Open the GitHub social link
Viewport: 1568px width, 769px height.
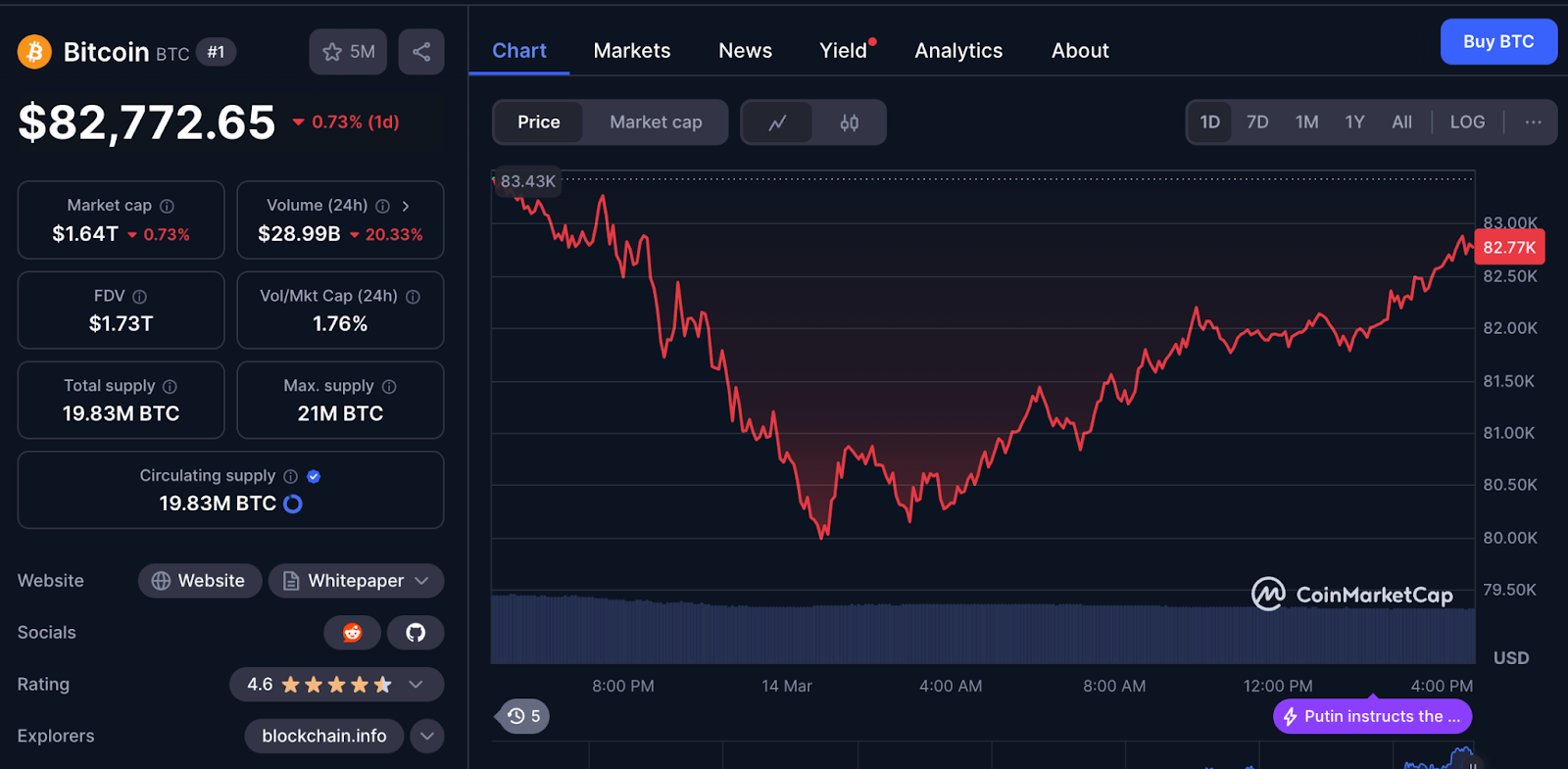tap(416, 633)
